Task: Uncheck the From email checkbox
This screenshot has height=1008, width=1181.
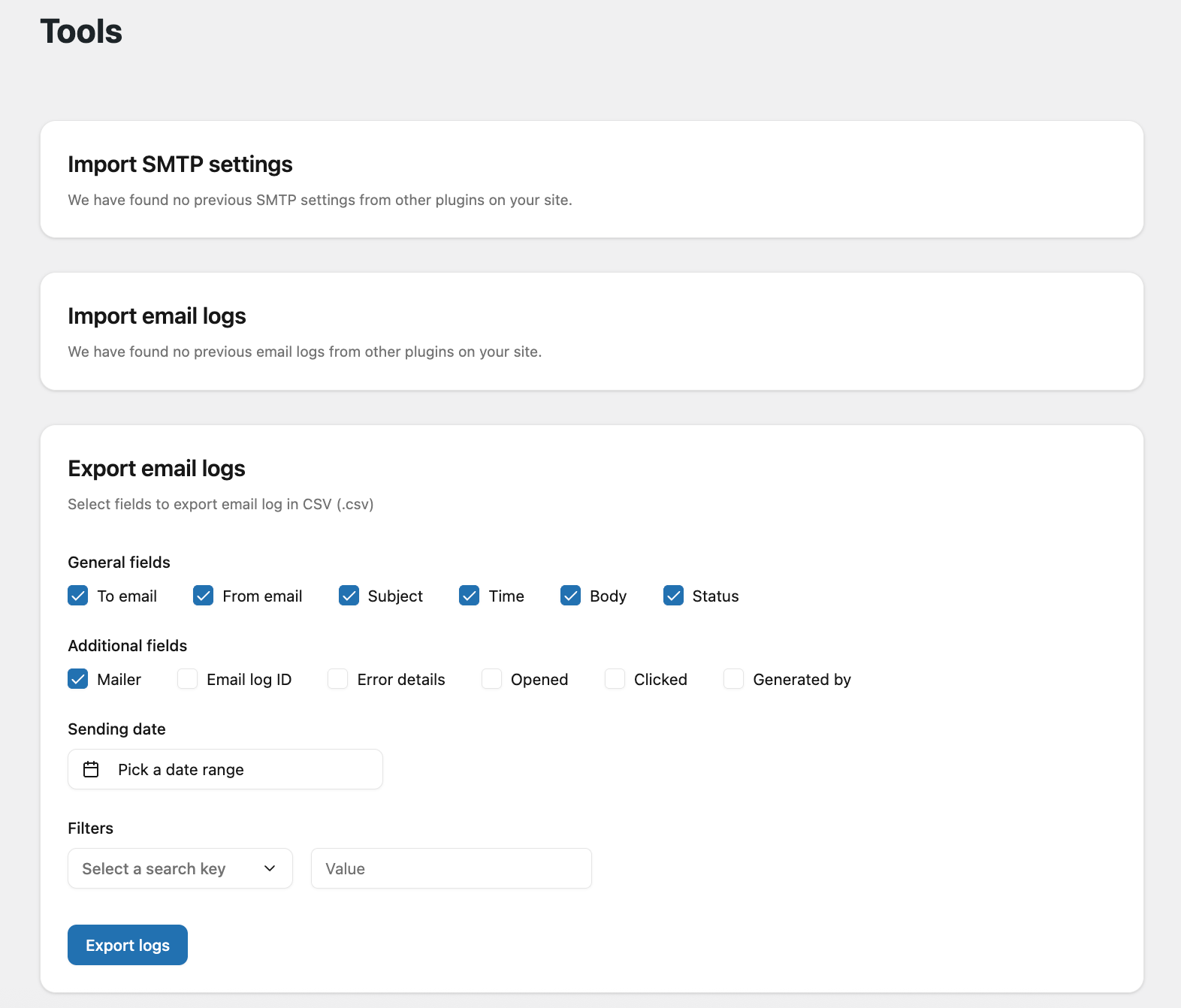Action: coord(204,596)
